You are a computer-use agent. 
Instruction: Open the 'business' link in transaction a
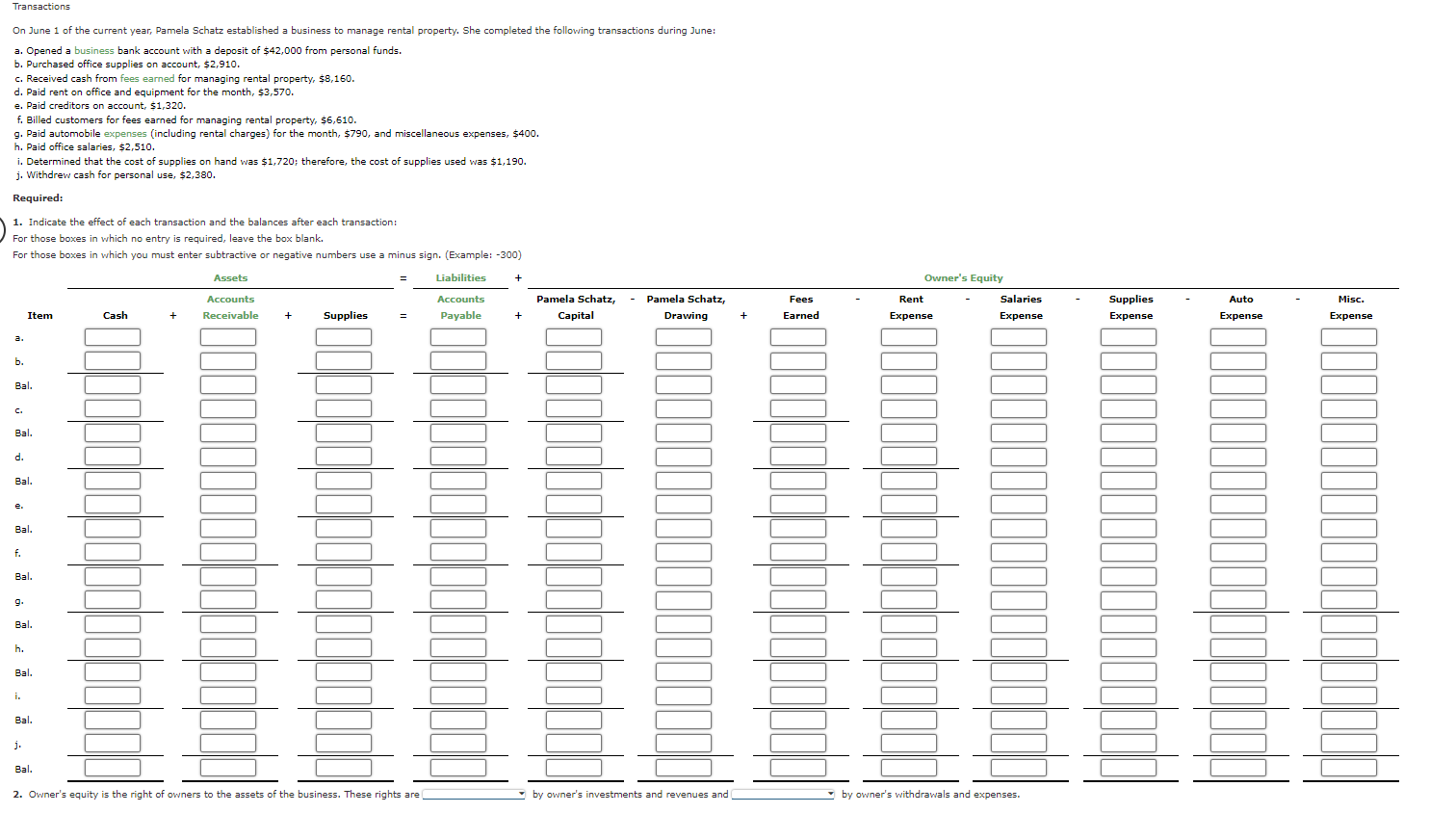point(93,51)
